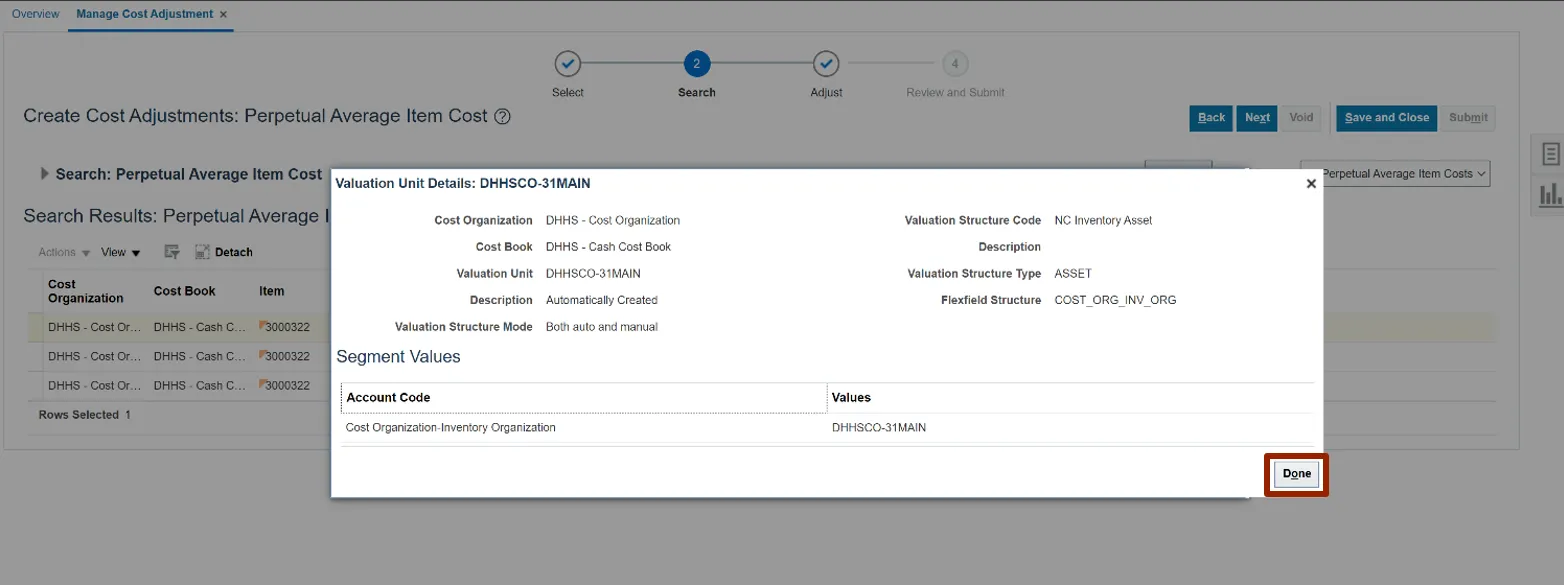Click the Adjust step checkmark icon
This screenshot has height=585, width=1564.
(826, 64)
